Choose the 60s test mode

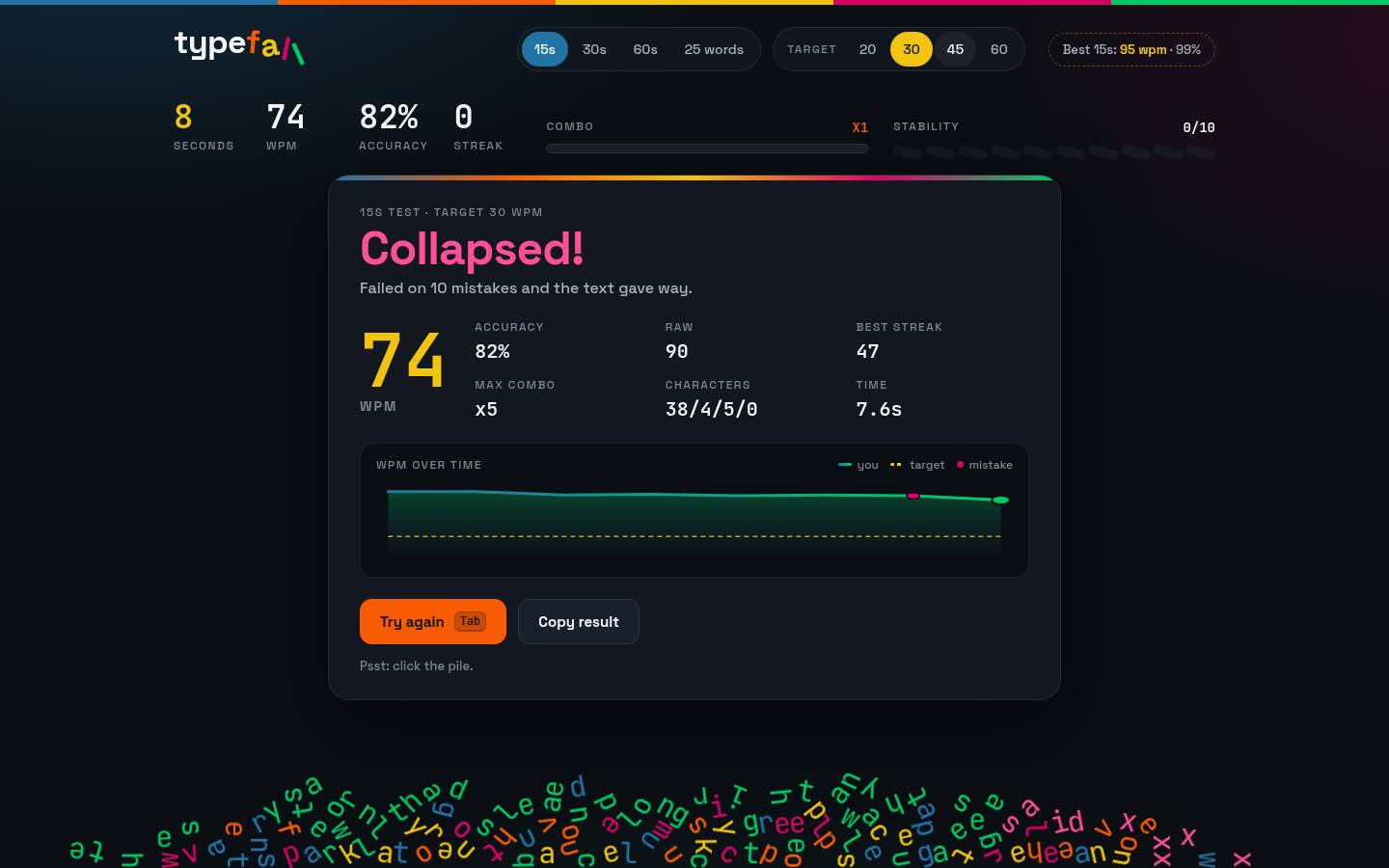pyautogui.click(x=645, y=49)
